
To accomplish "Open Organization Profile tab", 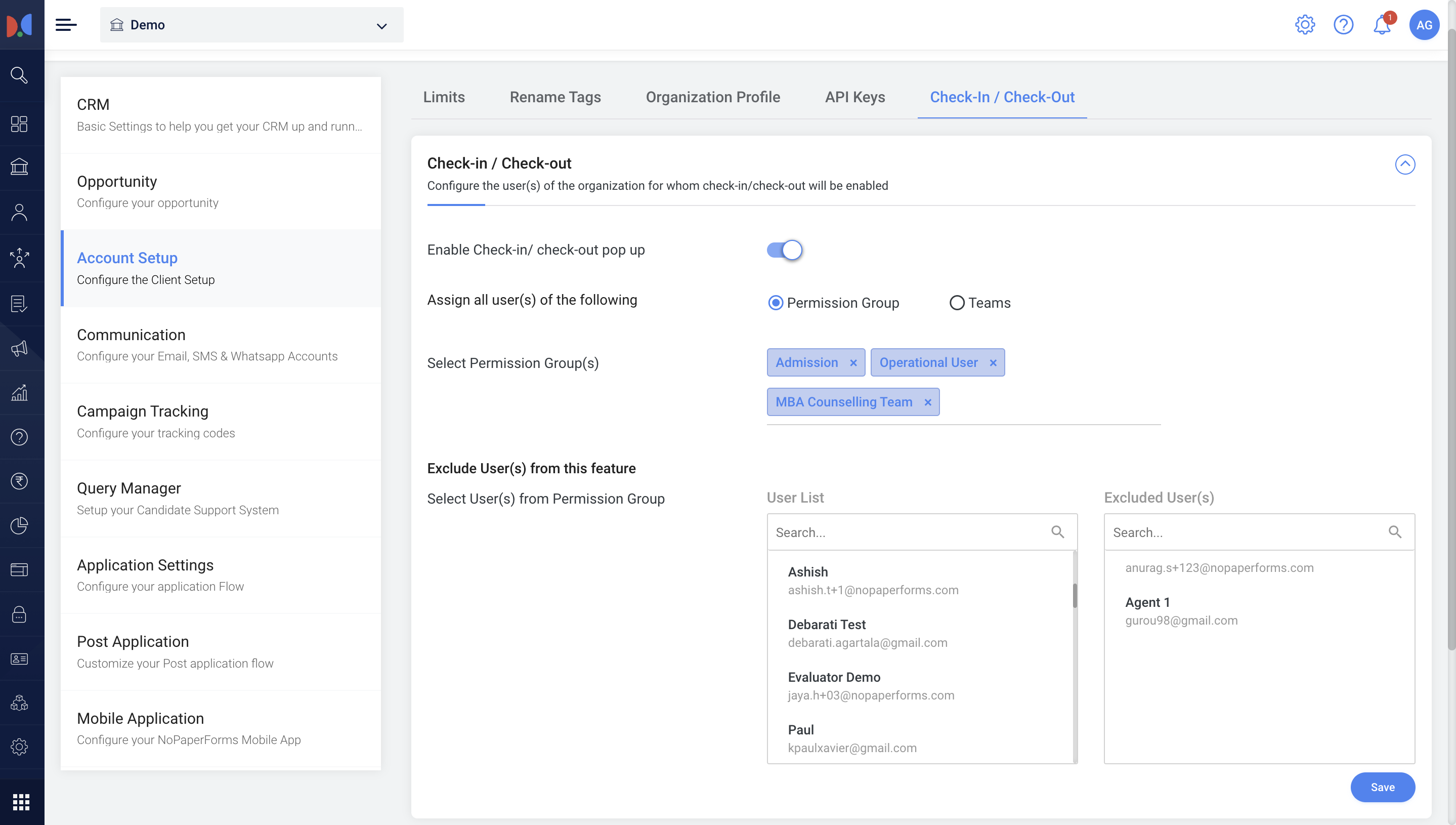I will (x=712, y=97).
